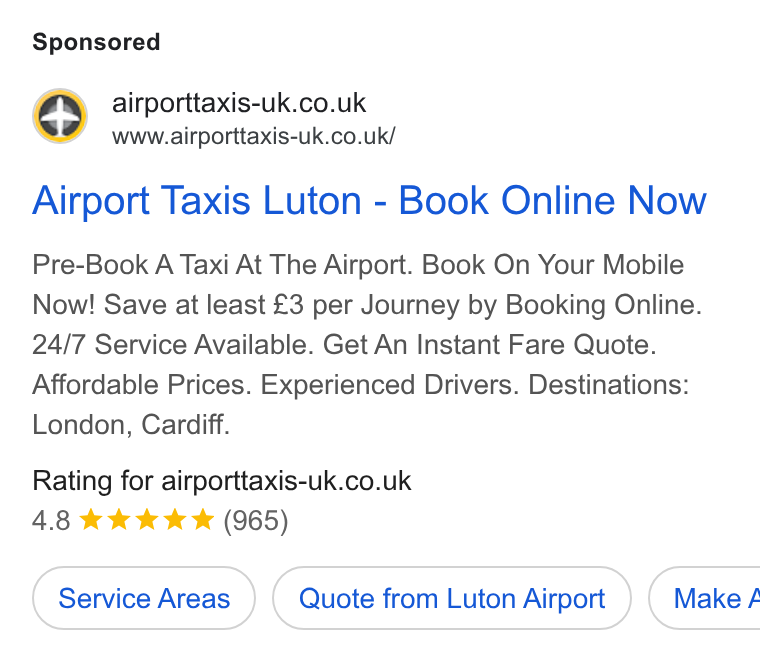Click the first gold rating star

point(91,520)
